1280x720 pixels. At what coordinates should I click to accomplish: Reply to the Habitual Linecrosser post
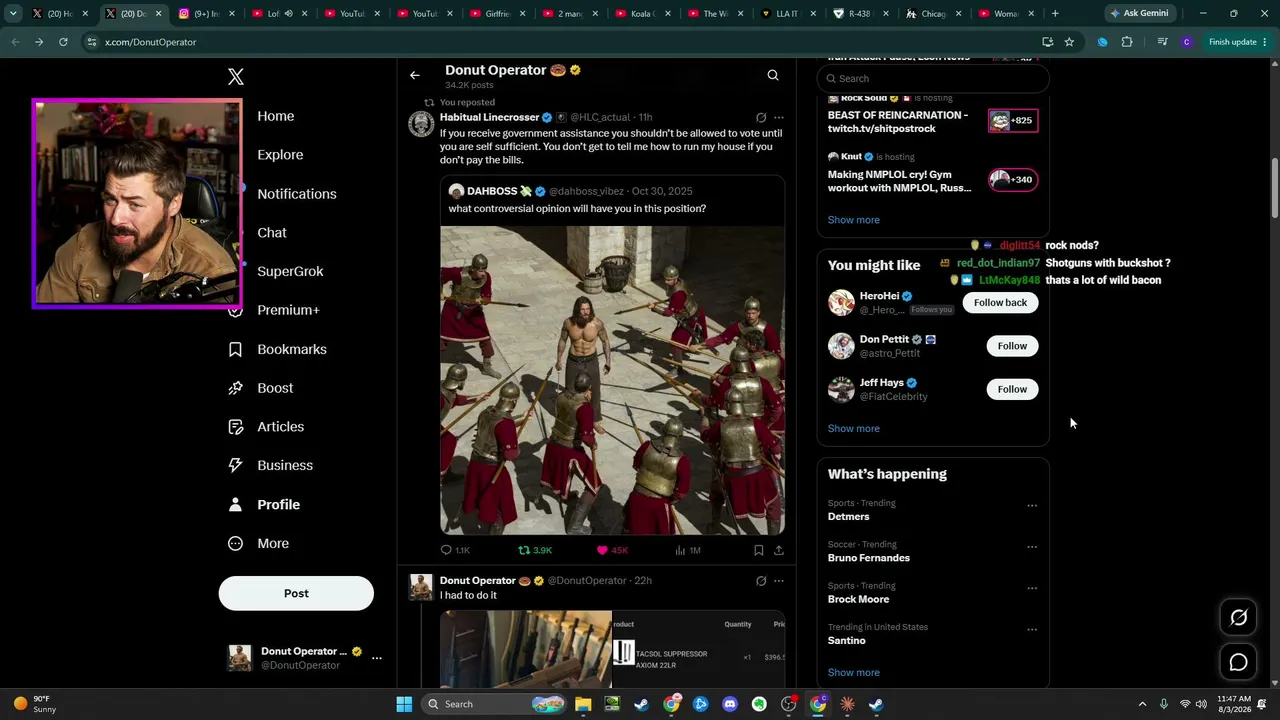(455, 550)
